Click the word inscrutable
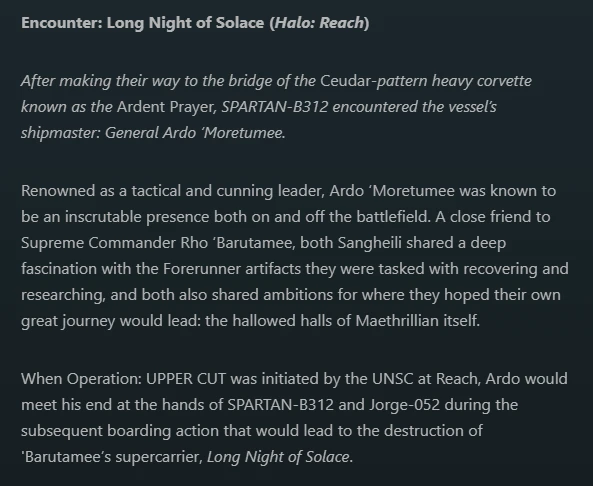Viewport: 593px width, 486px height. point(103,217)
